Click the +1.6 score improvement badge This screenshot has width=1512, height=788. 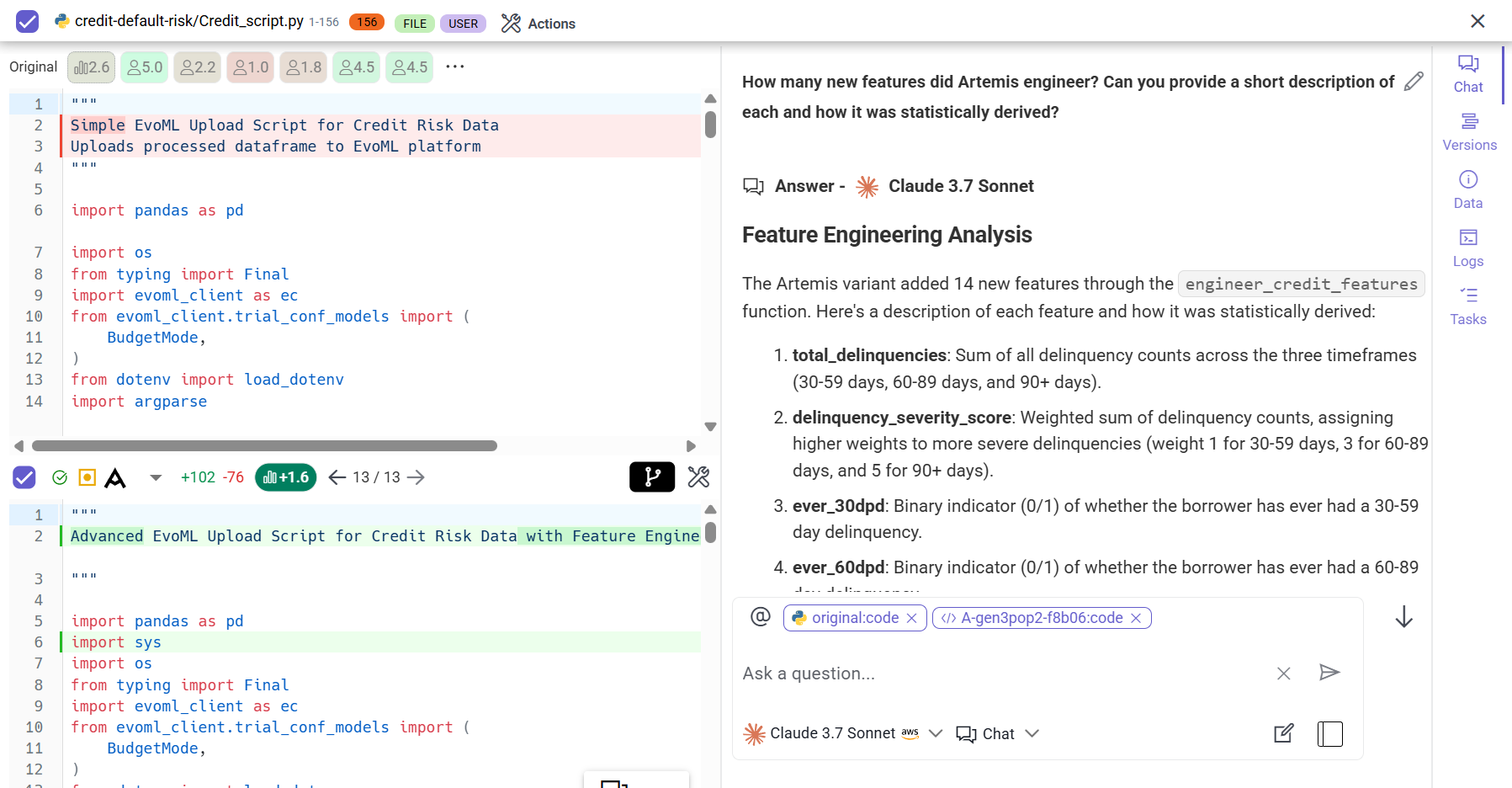tap(285, 477)
